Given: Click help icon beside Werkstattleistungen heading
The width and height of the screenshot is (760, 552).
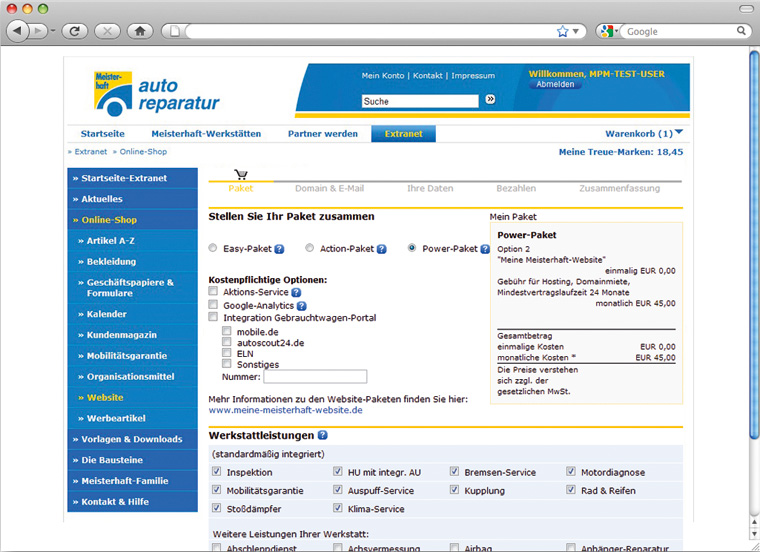Looking at the screenshot, I should click(x=322, y=435).
